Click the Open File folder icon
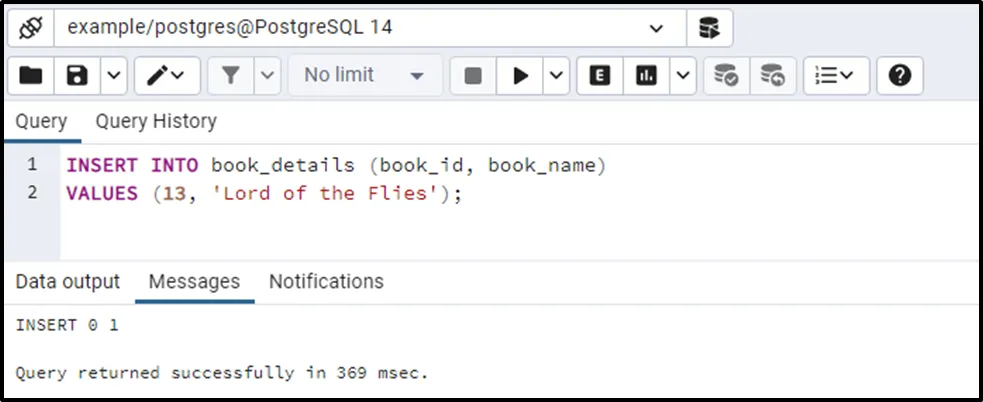 31,76
